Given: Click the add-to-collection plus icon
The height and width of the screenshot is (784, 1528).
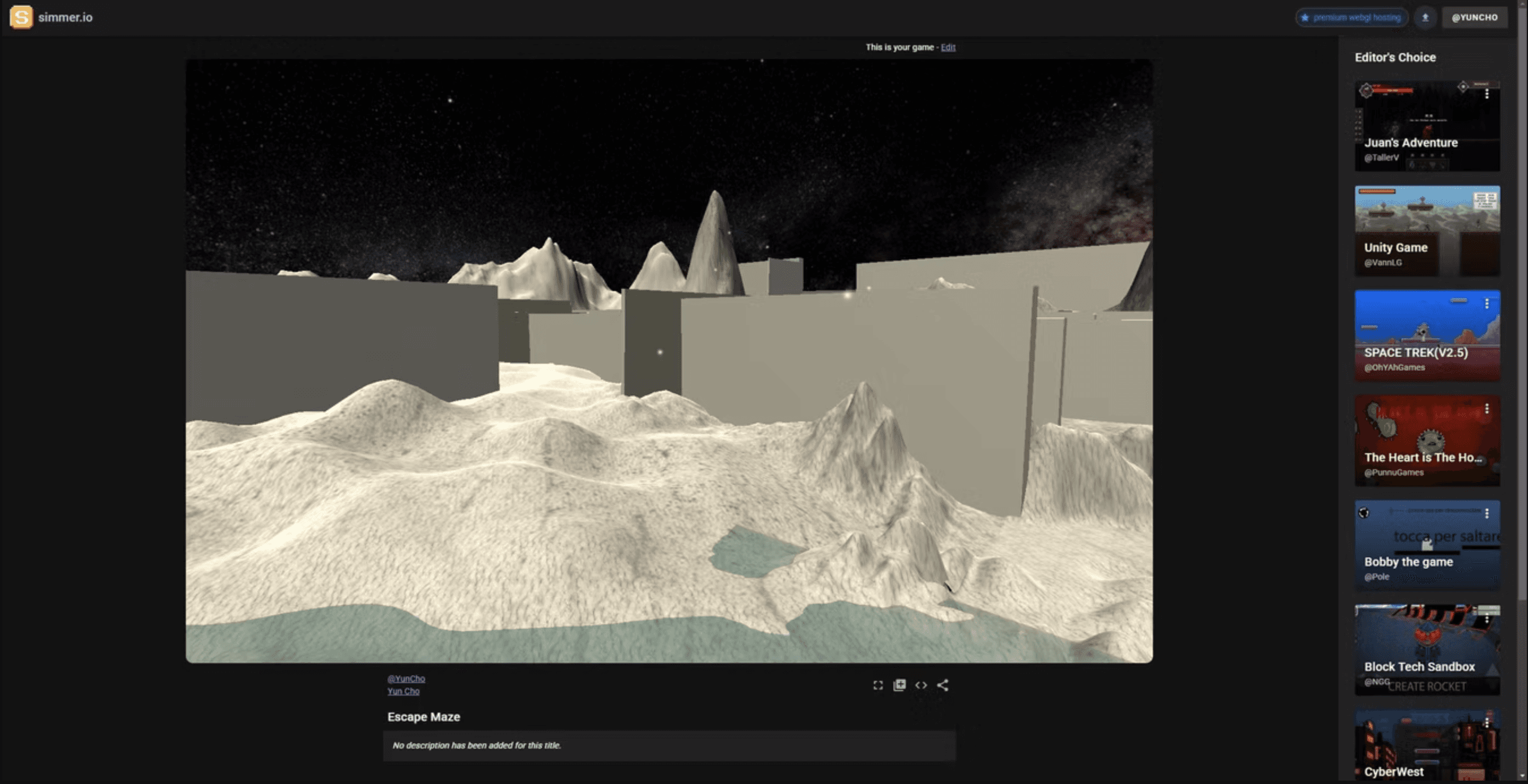Looking at the screenshot, I should pos(899,685).
